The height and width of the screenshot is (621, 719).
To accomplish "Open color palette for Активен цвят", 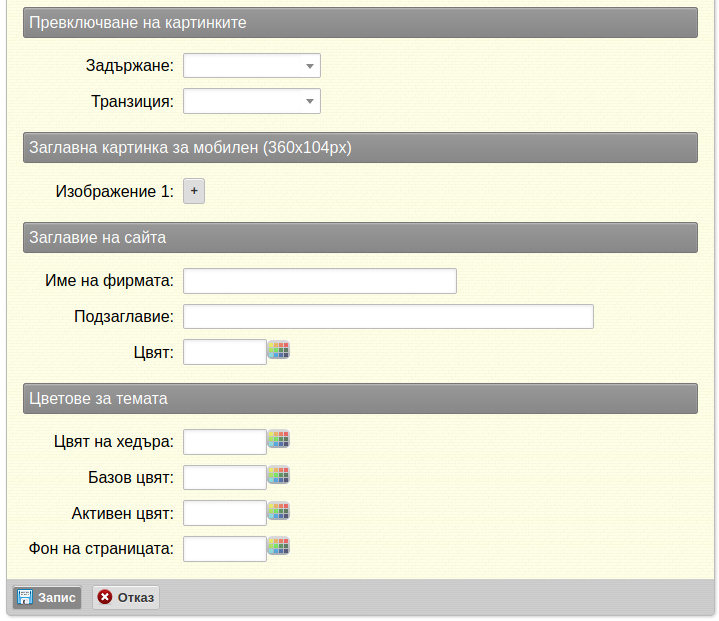I will coord(278,510).
